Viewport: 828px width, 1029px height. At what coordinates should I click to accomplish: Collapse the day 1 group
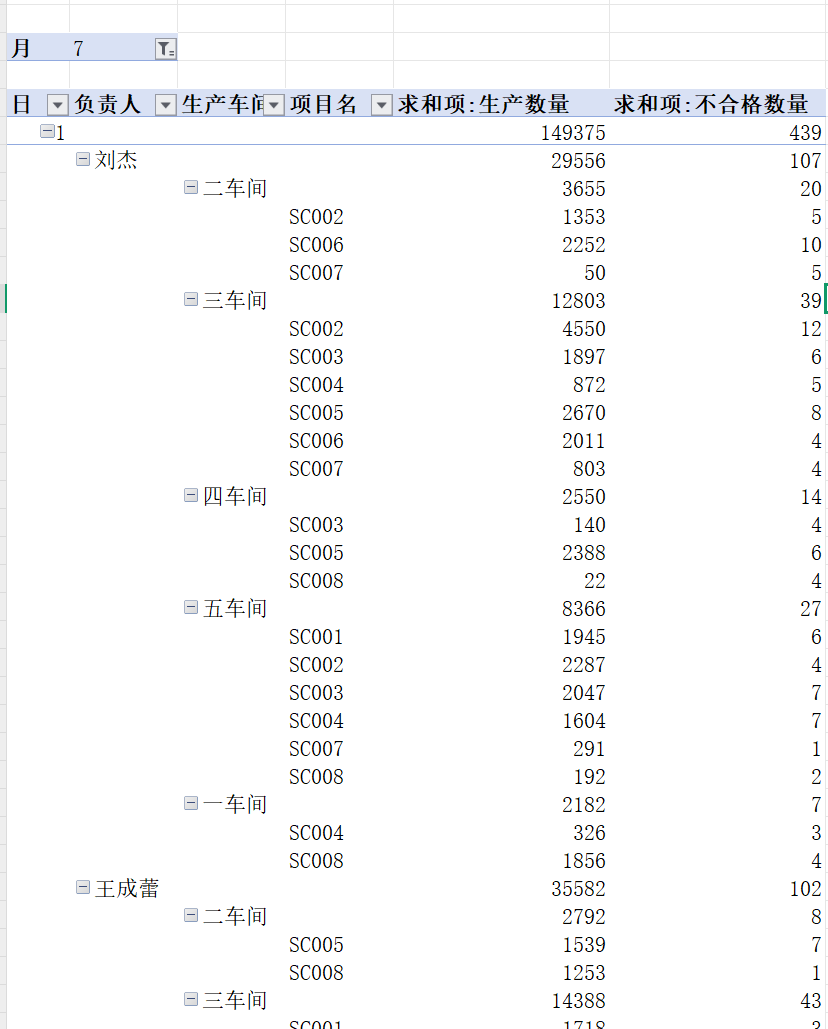coord(47,132)
